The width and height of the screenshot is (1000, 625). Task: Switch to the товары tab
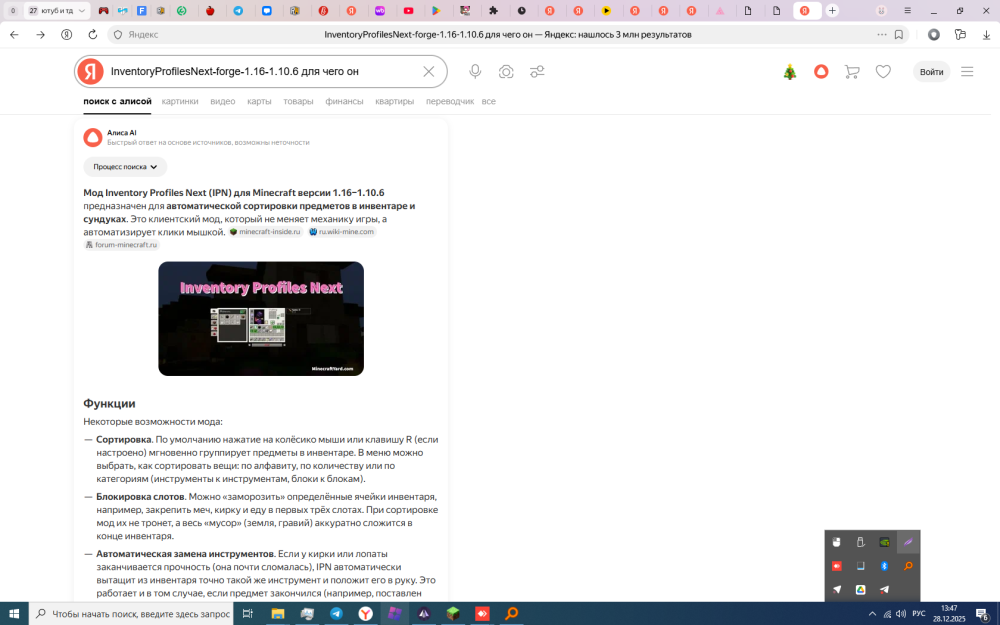pos(298,101)
